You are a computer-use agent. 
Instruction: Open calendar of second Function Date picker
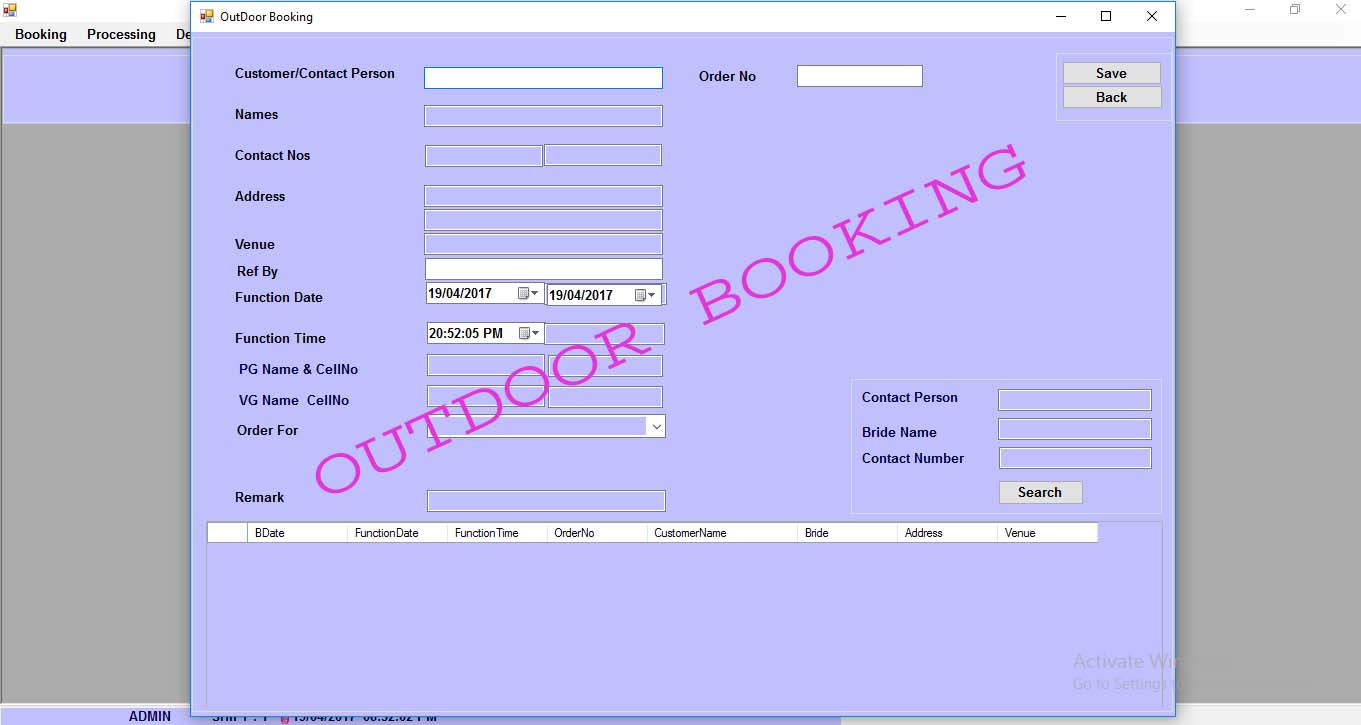coord(646,295)
